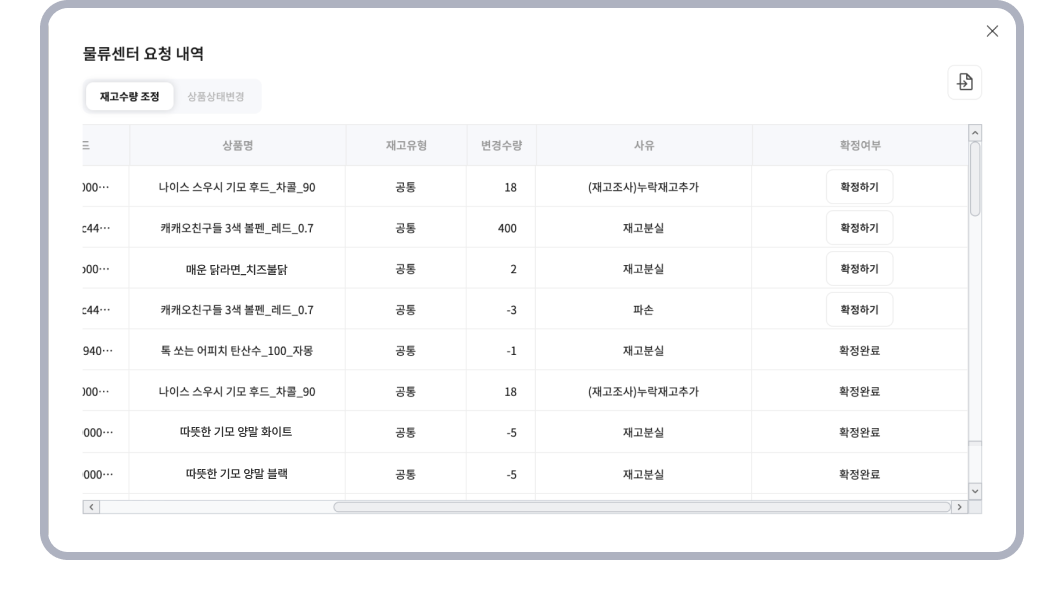Confirm the 파손 adjustment row
This screenshot has height=616, width=1064.
(859, 310)
